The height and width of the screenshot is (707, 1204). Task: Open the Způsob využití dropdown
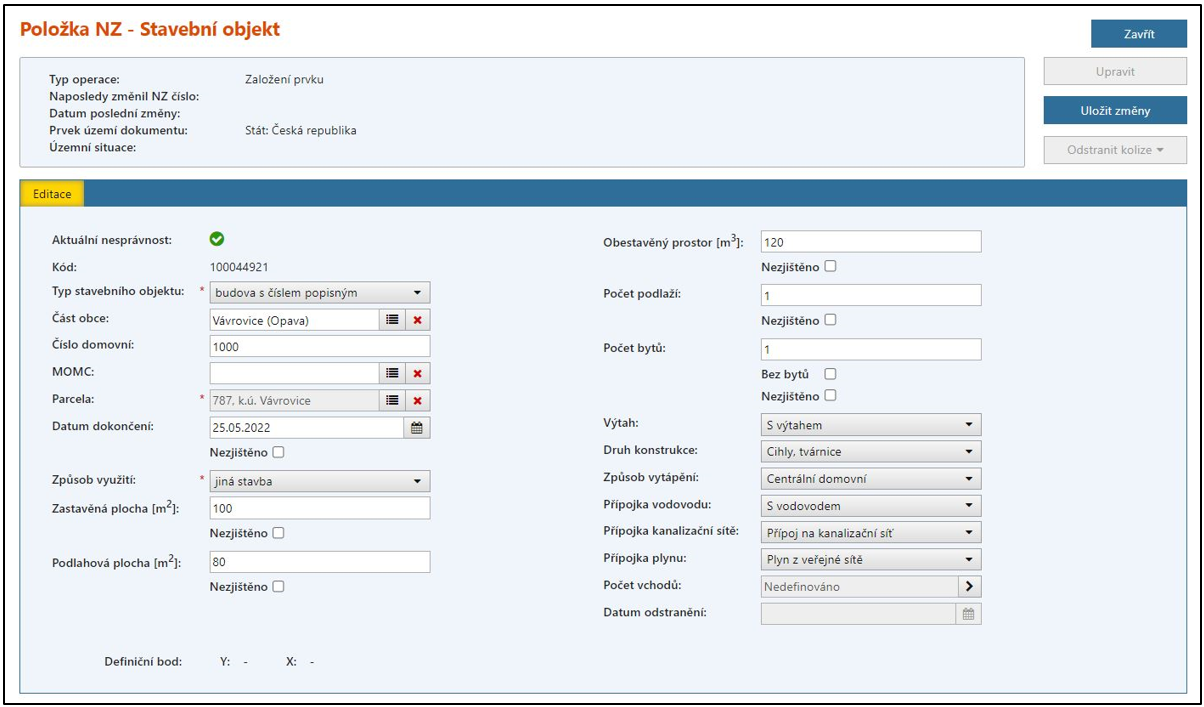point(319,482)
